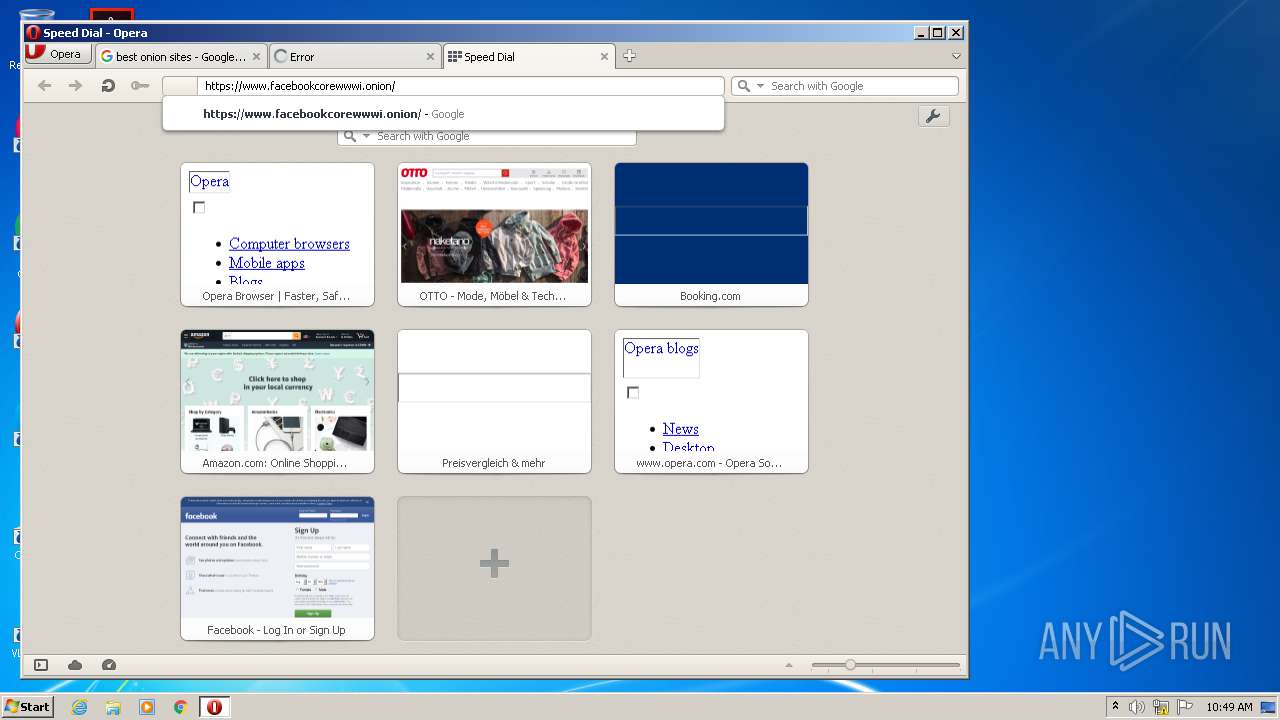Open the Opera Browser speed dial thumbnail
The image size is (1280, 720).
tap(277, 234)
